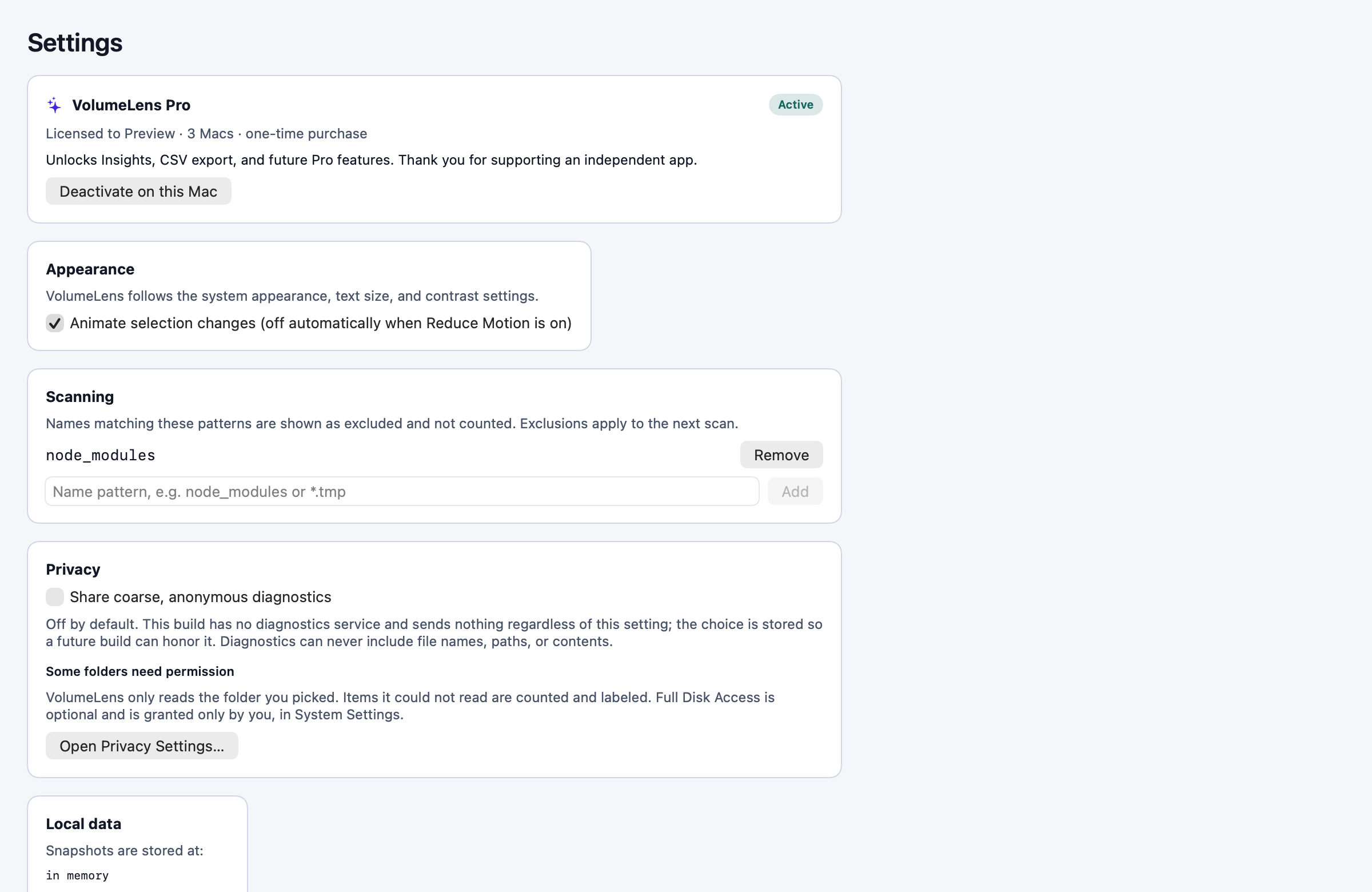Click the VolumeLens Pro title

coord(131,105)
